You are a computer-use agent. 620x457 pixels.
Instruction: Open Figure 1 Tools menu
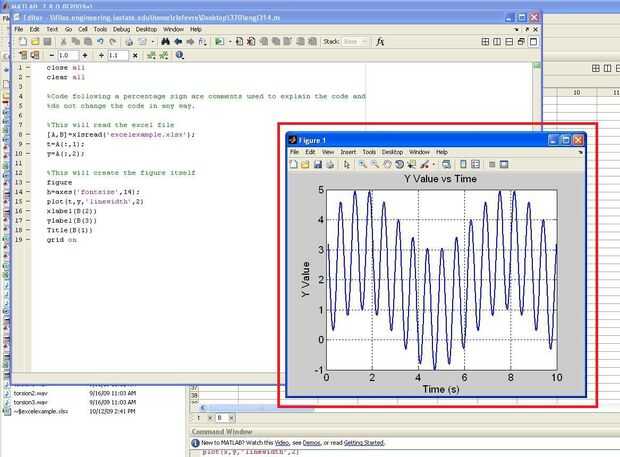tap(369, 152)
